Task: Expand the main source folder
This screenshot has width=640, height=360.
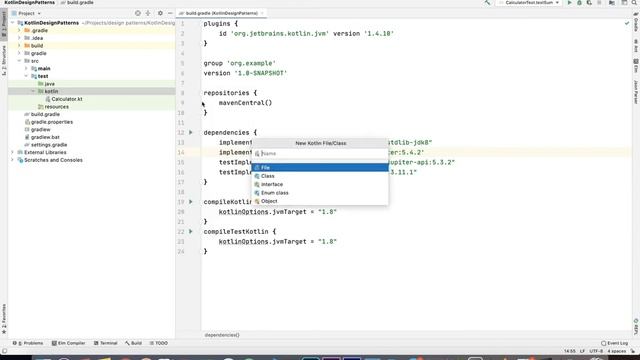Action: 26,69
